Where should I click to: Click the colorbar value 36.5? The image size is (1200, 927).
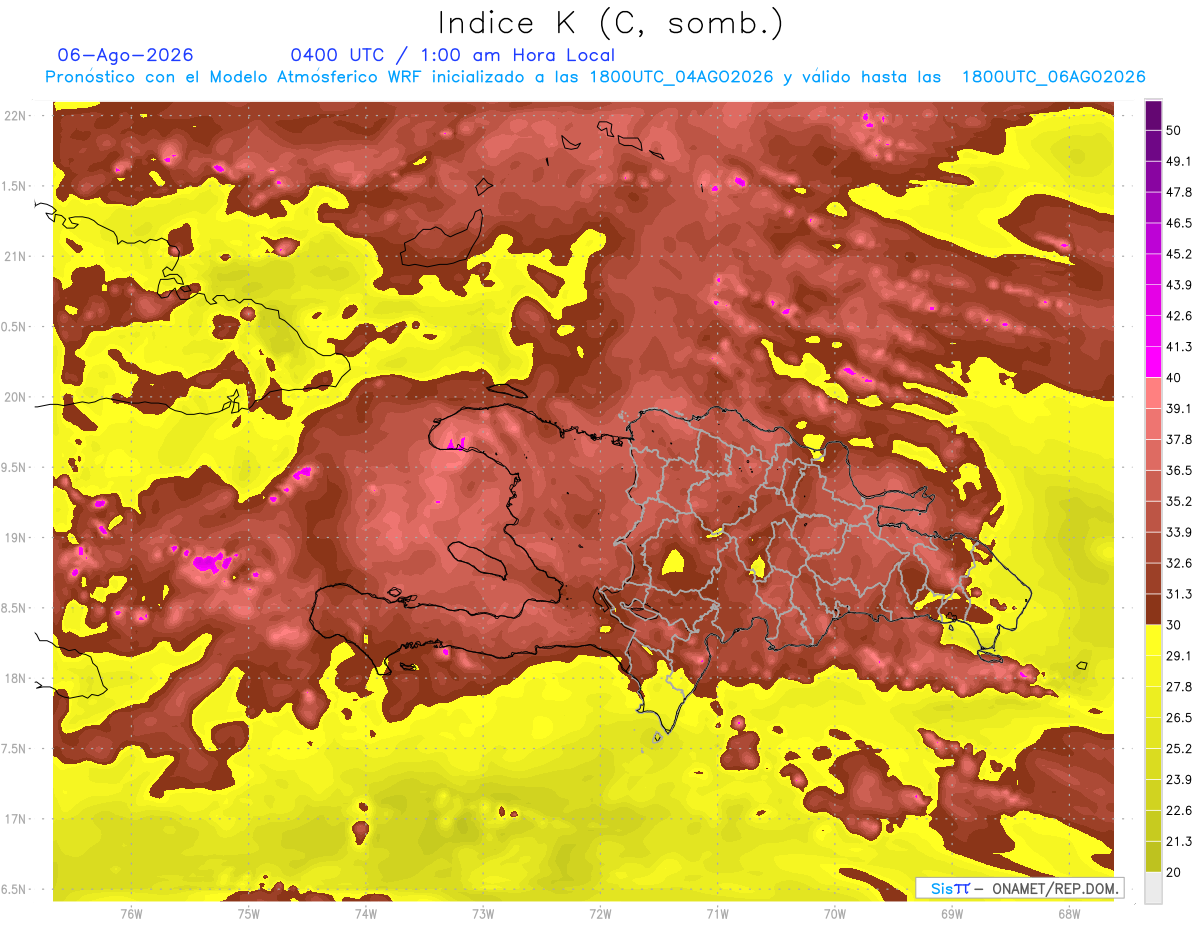[1179, 470]
